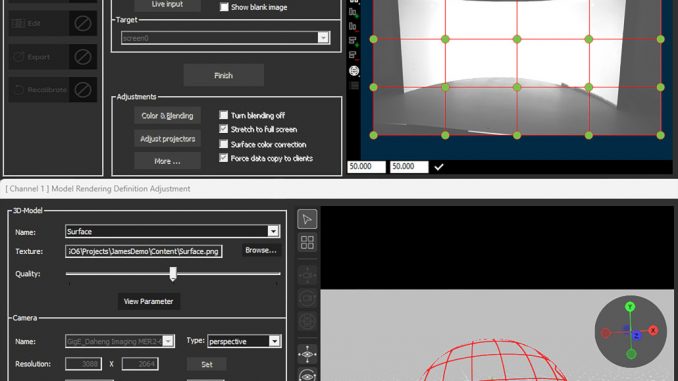Click View Parameter button
This screenshot has height=381, width=678.
click(x=148, y=301)
